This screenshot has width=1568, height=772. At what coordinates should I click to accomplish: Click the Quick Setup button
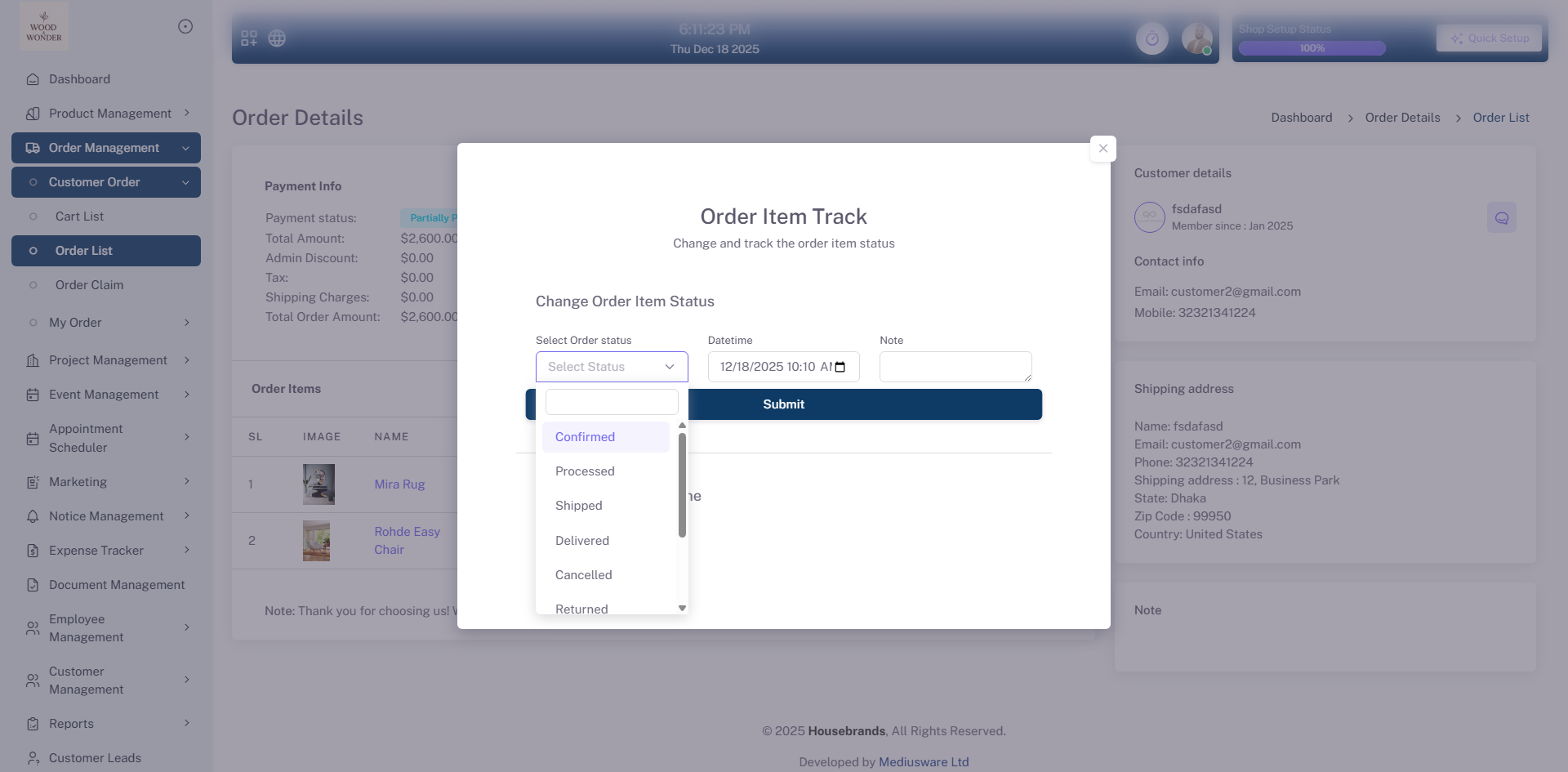pos(1489,38)
